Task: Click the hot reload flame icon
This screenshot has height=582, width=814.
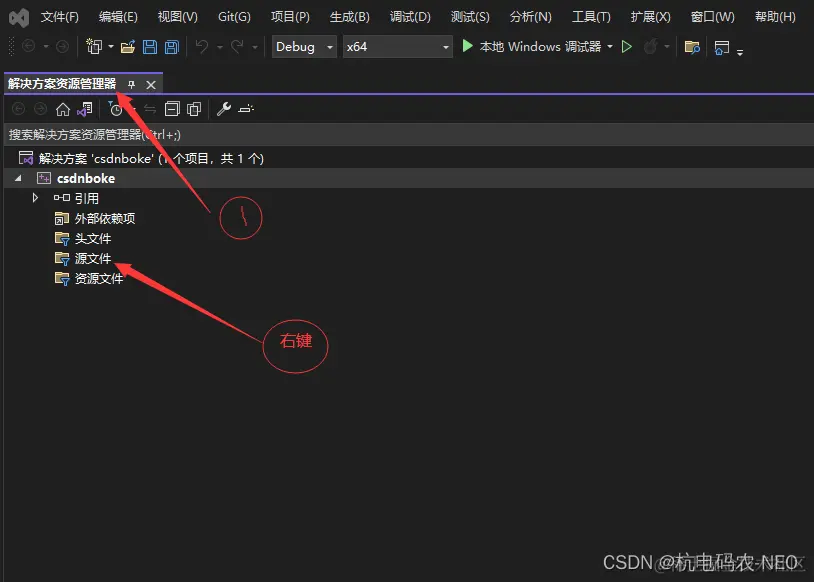Action: point(650,47)
